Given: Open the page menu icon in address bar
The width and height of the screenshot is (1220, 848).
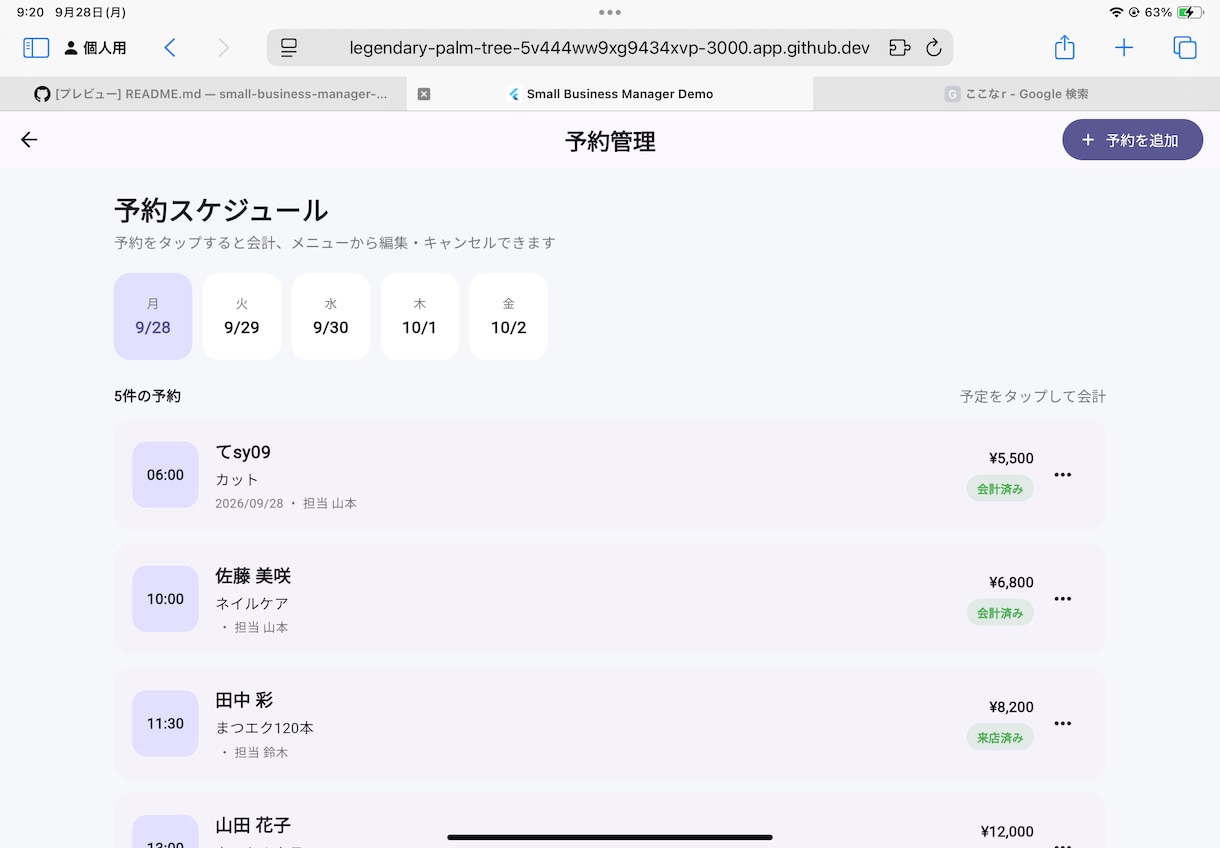Looking at the screenshot, I should (289, 47).
